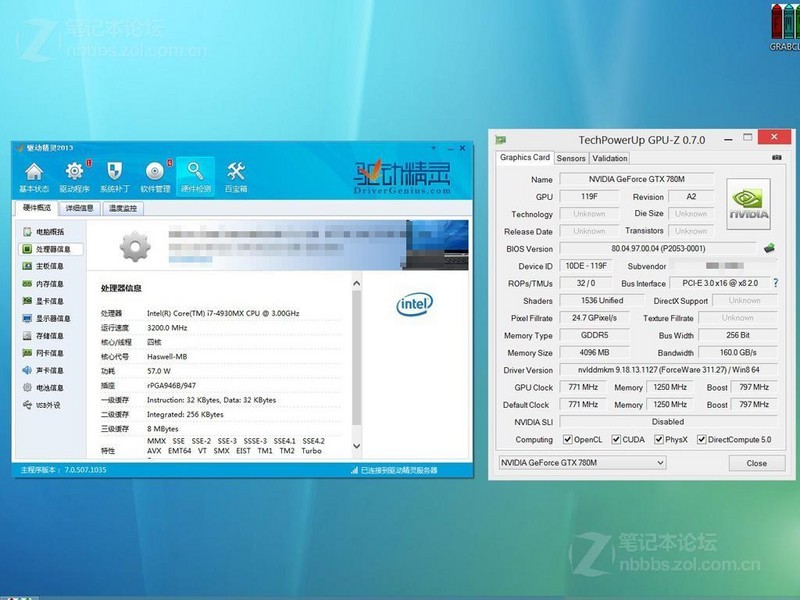The height and width of the screenshot is (600, 800).
Task: Click the processor info scroll-up arrow
Action: [x=357, y=283]
